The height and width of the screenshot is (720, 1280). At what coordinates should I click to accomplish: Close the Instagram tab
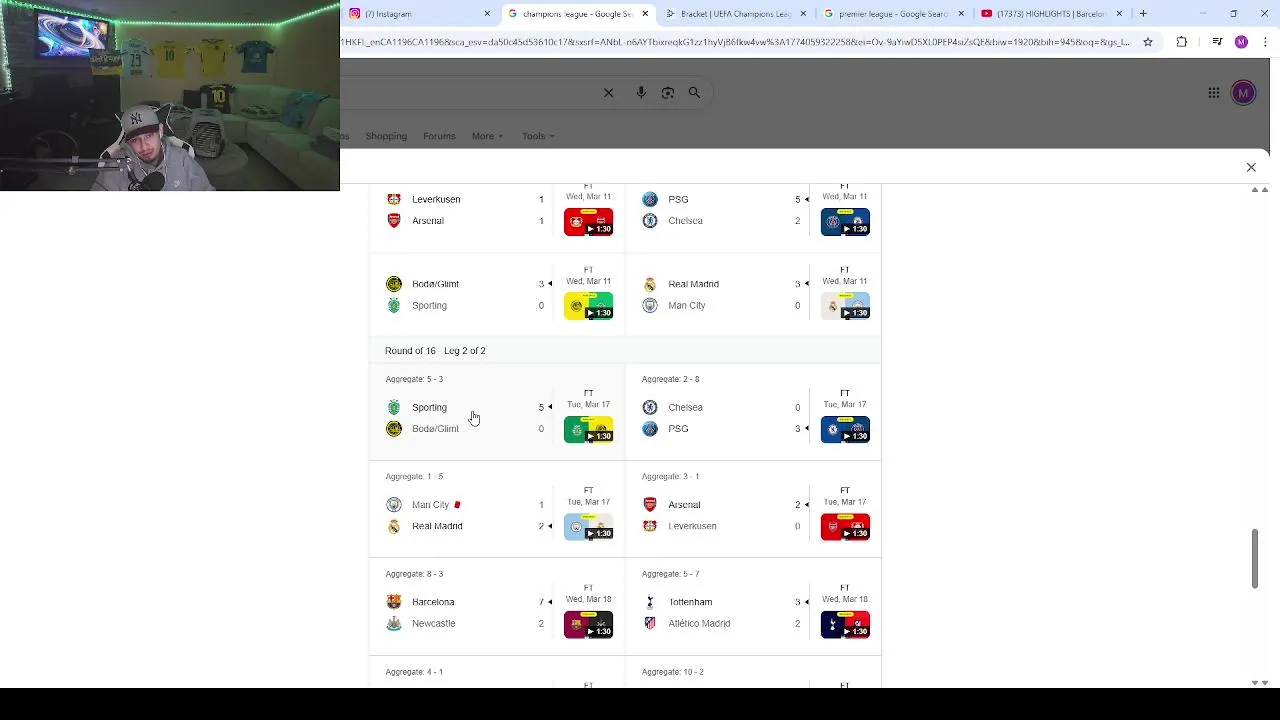click(x=487, y=14)
